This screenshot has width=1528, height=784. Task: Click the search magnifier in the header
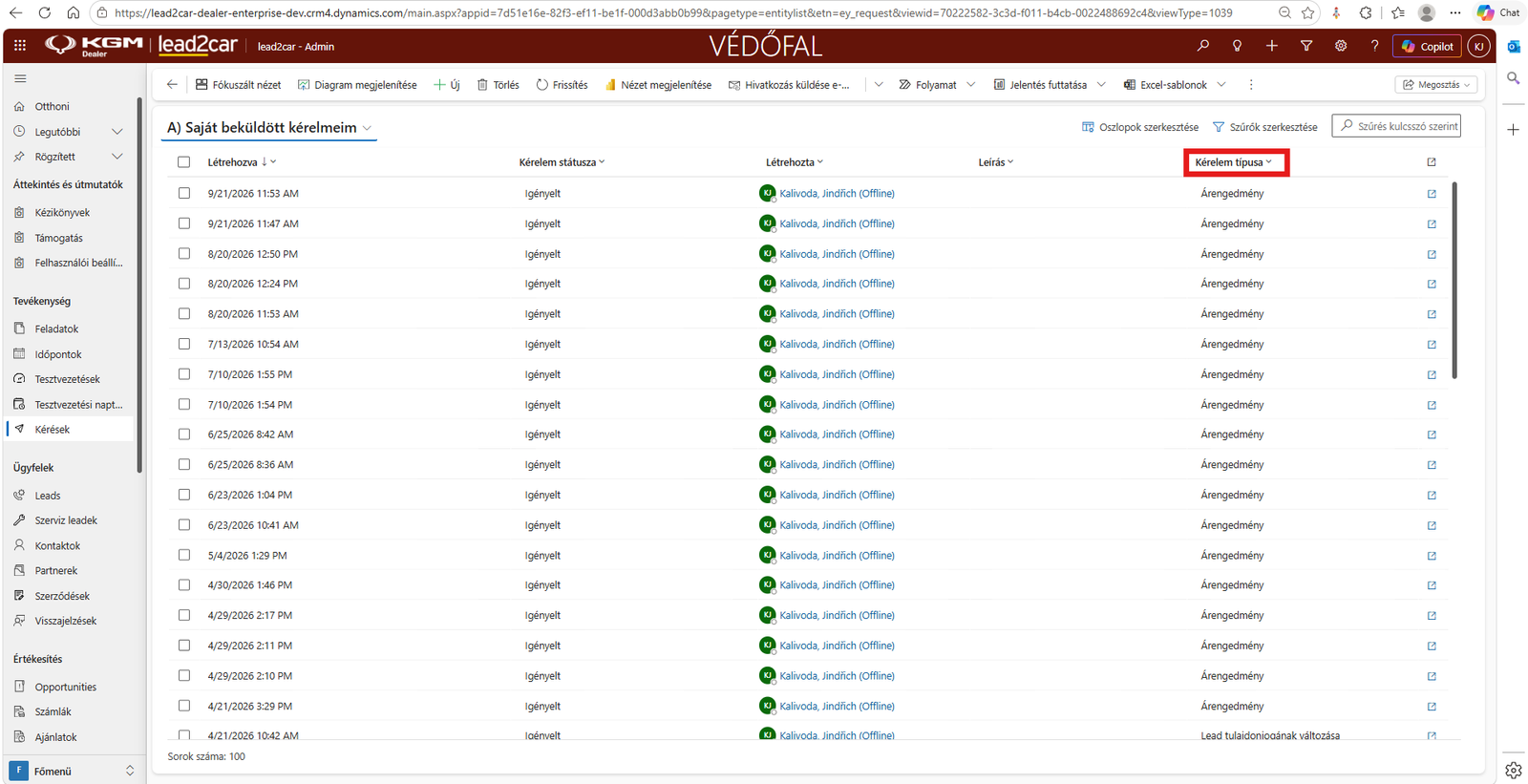tap(1203, 46)
